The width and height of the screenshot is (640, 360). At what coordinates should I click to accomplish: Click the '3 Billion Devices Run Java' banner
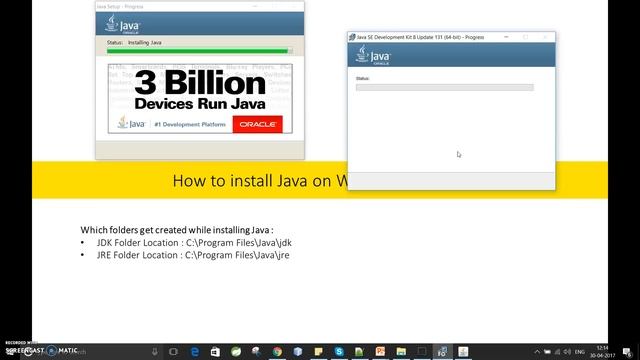click(200, 98)
